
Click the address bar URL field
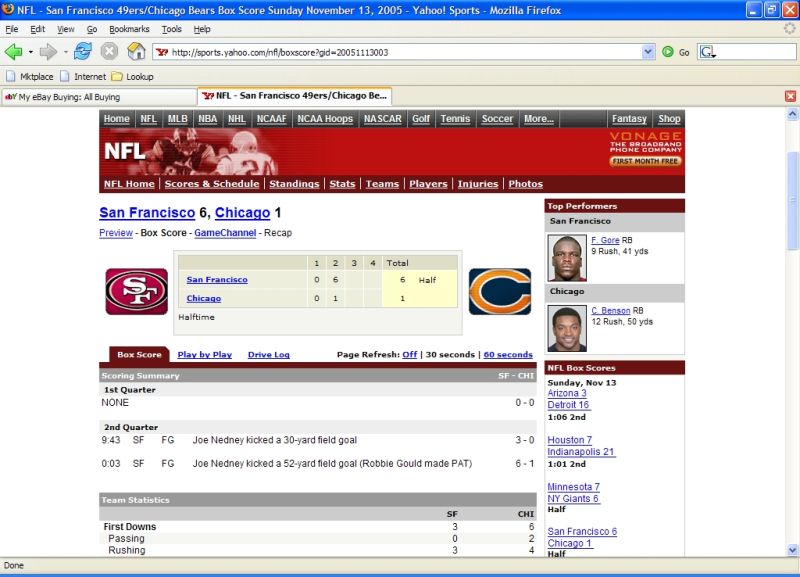[406, 52]
